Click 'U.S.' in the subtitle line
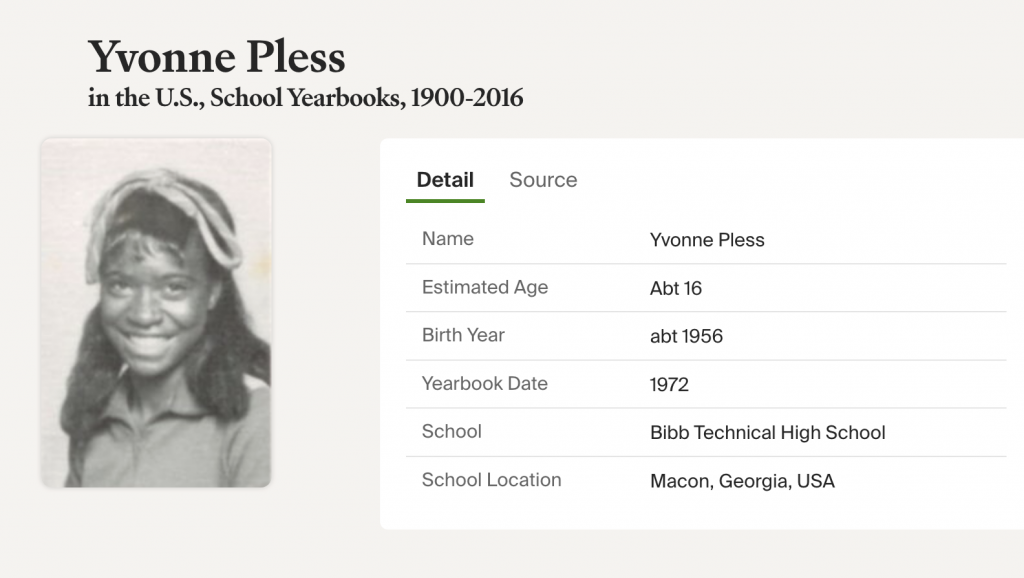The height and width of the screenshot is (578, 1024). point(175,99)
